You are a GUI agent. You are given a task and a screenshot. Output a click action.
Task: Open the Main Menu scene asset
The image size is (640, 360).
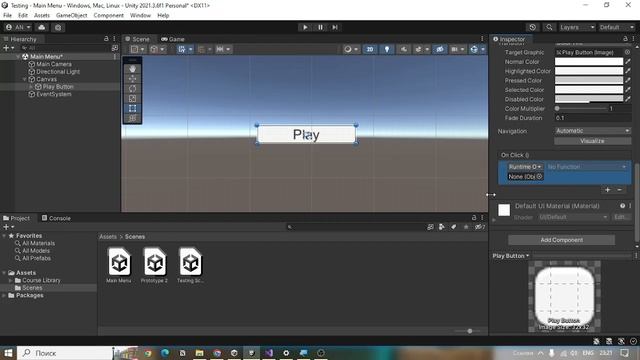coord(119,265)
